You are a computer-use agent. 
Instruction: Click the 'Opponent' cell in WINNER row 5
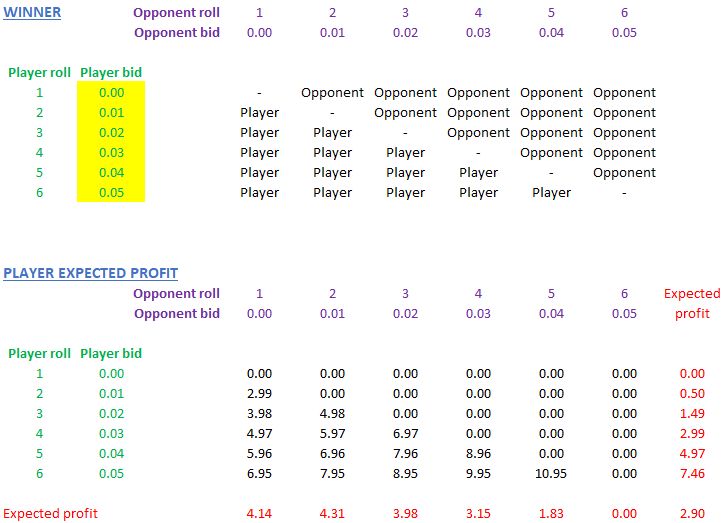[624, 172]
